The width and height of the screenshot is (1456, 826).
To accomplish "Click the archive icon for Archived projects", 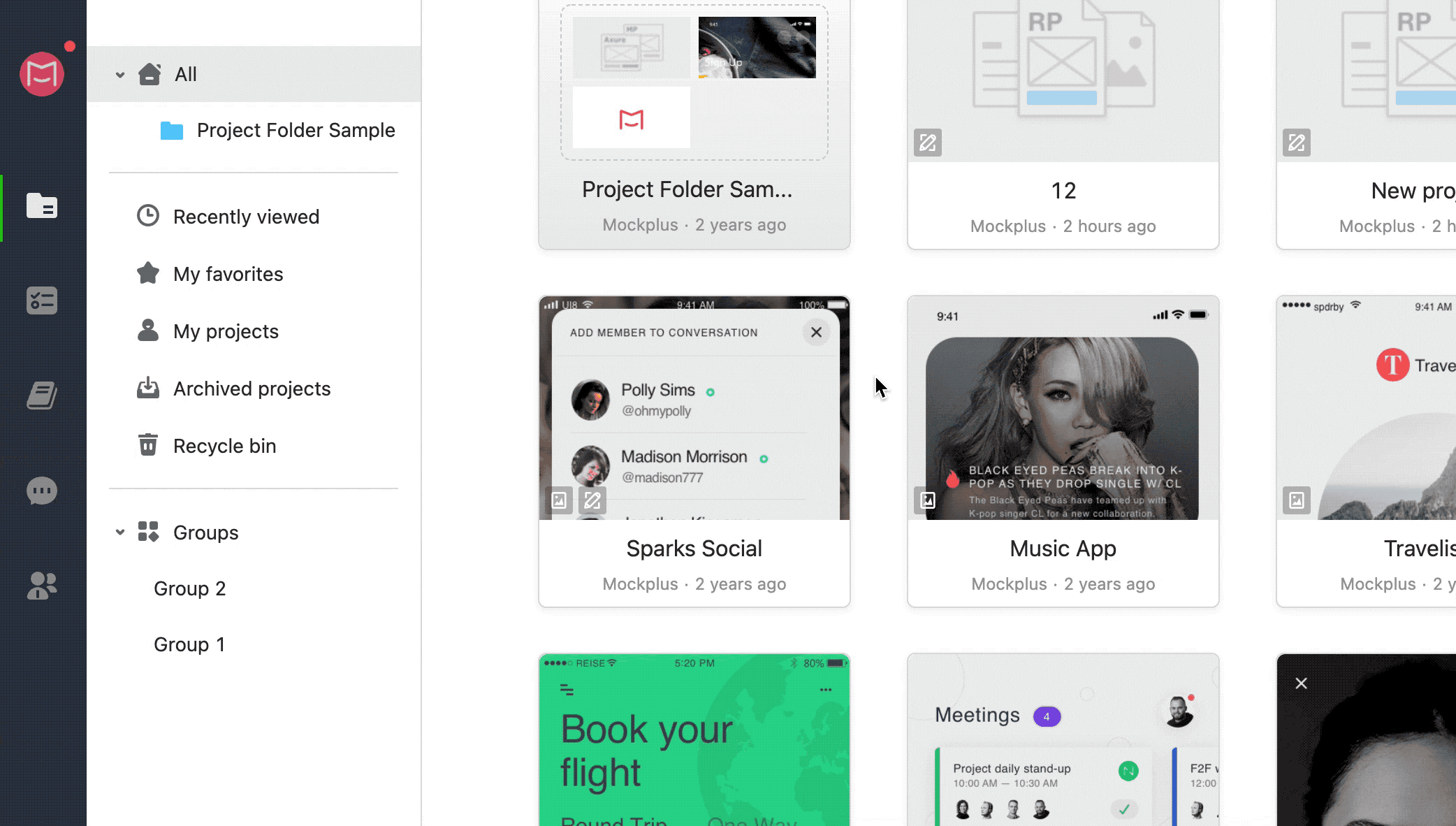I will [x=147, y=387].
